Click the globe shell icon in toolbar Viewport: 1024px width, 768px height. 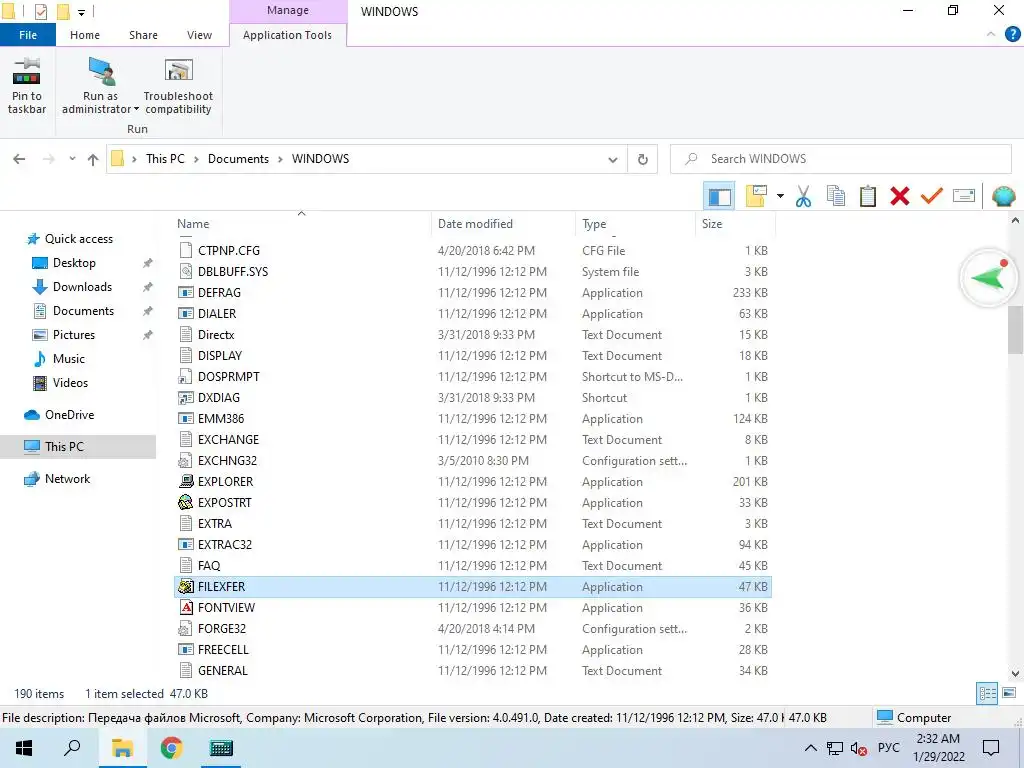pyautogui.click(x=1003, y=196)
